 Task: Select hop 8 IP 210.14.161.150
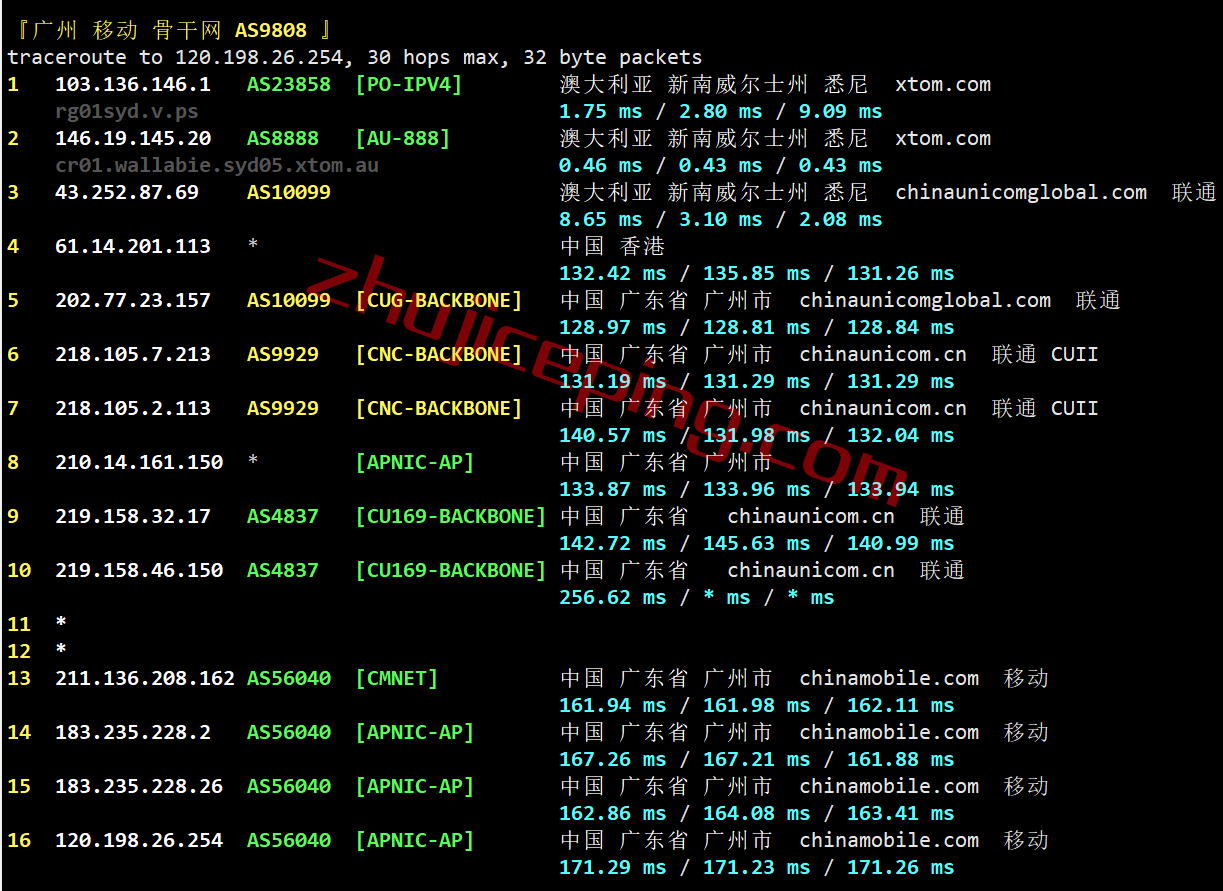click(x=139, y=463)
